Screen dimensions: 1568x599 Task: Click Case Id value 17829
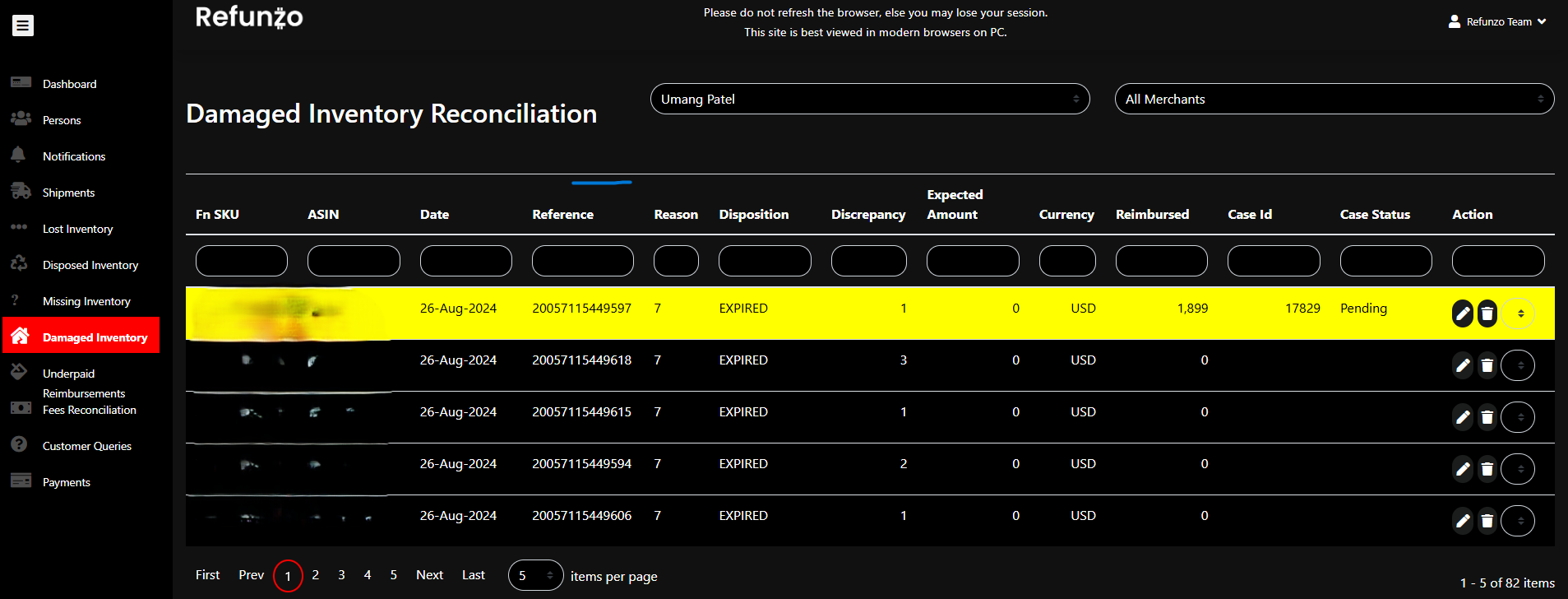tap(1302, 309)
